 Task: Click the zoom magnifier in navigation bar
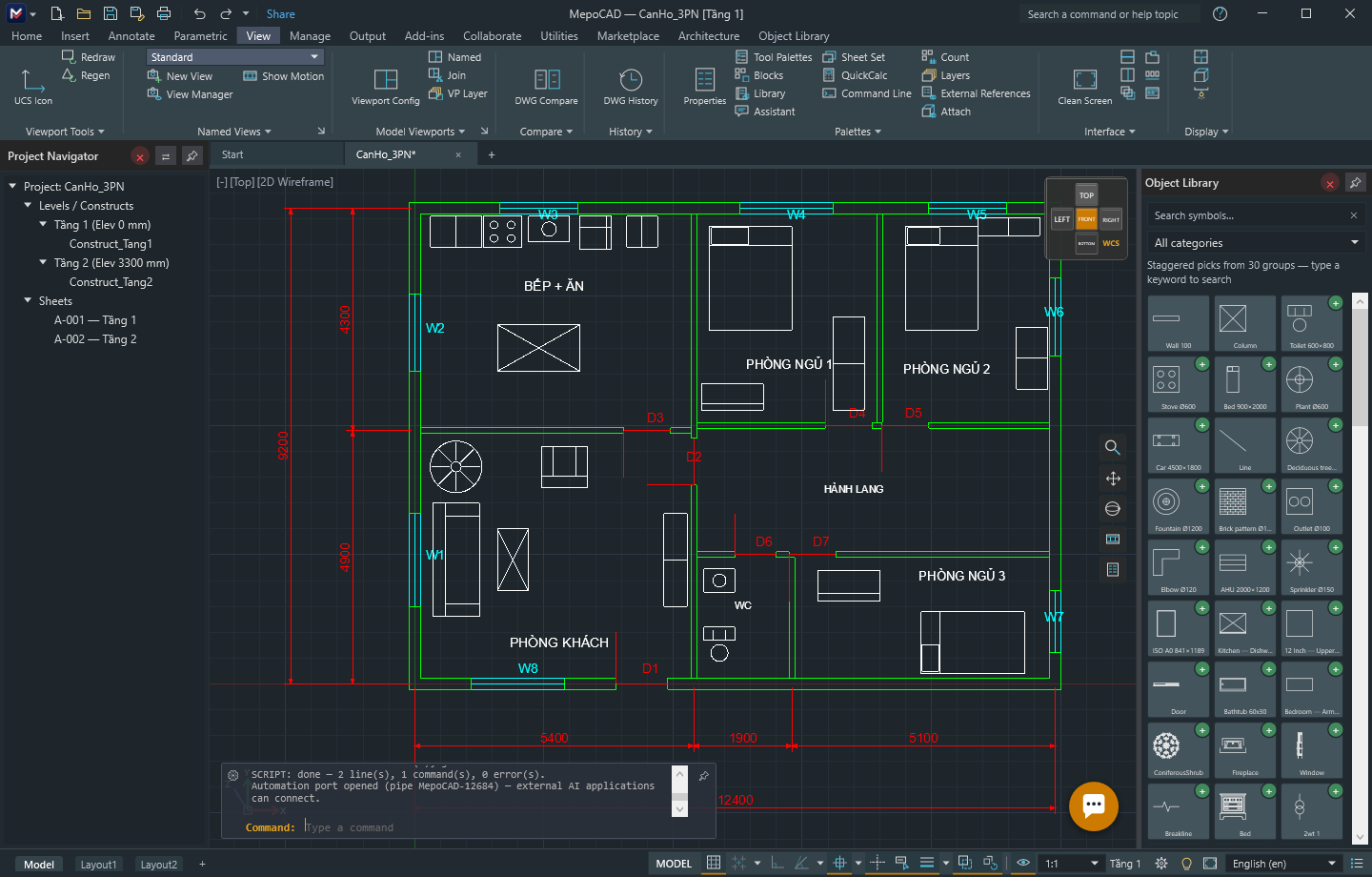1112,447
